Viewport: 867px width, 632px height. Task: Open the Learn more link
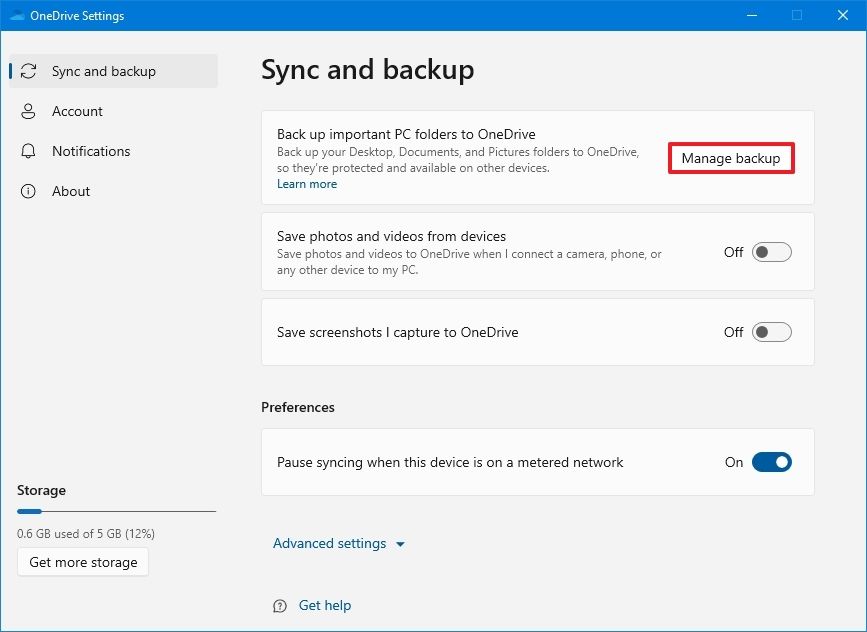[306, 184]
